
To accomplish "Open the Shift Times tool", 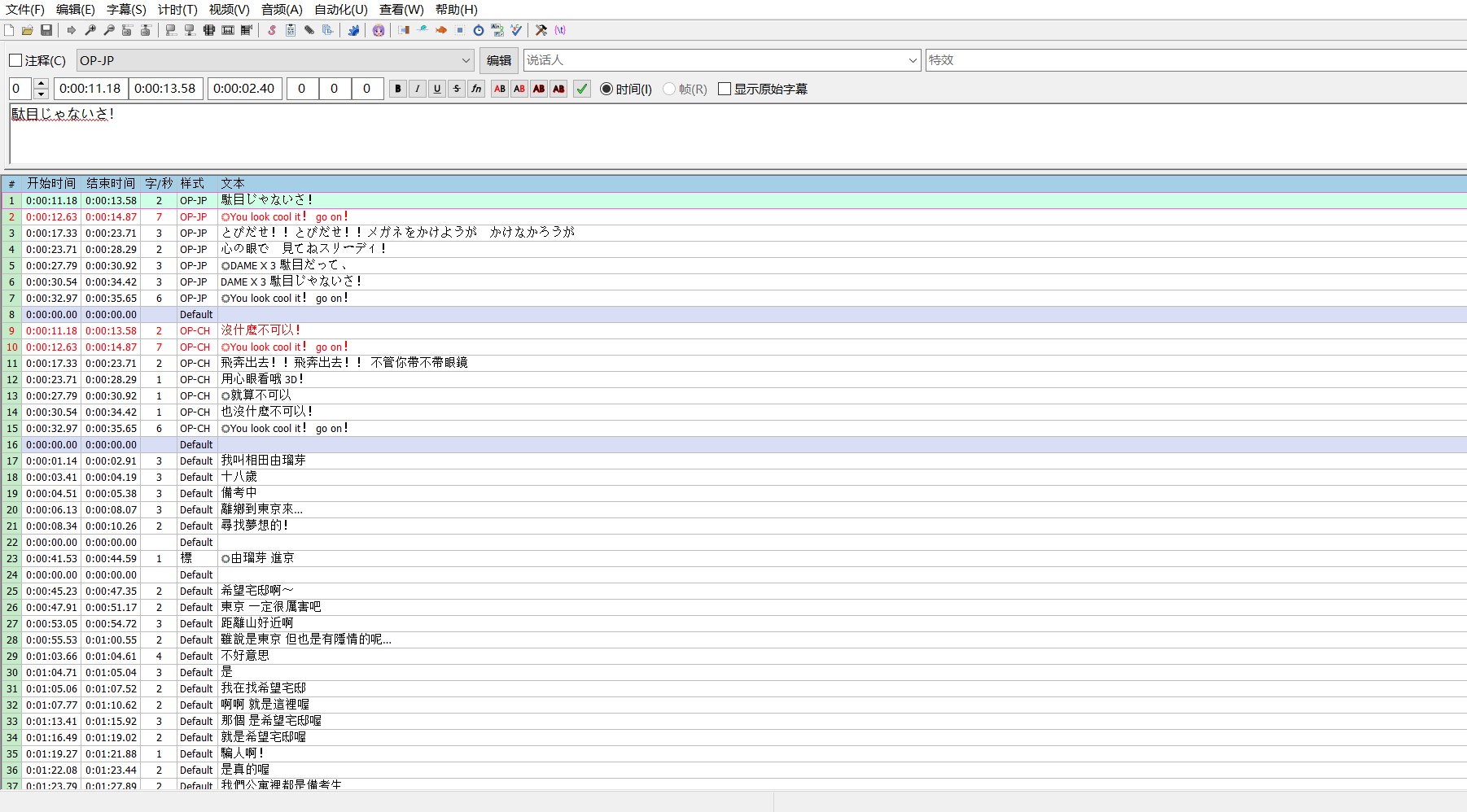I will point(404,30).
